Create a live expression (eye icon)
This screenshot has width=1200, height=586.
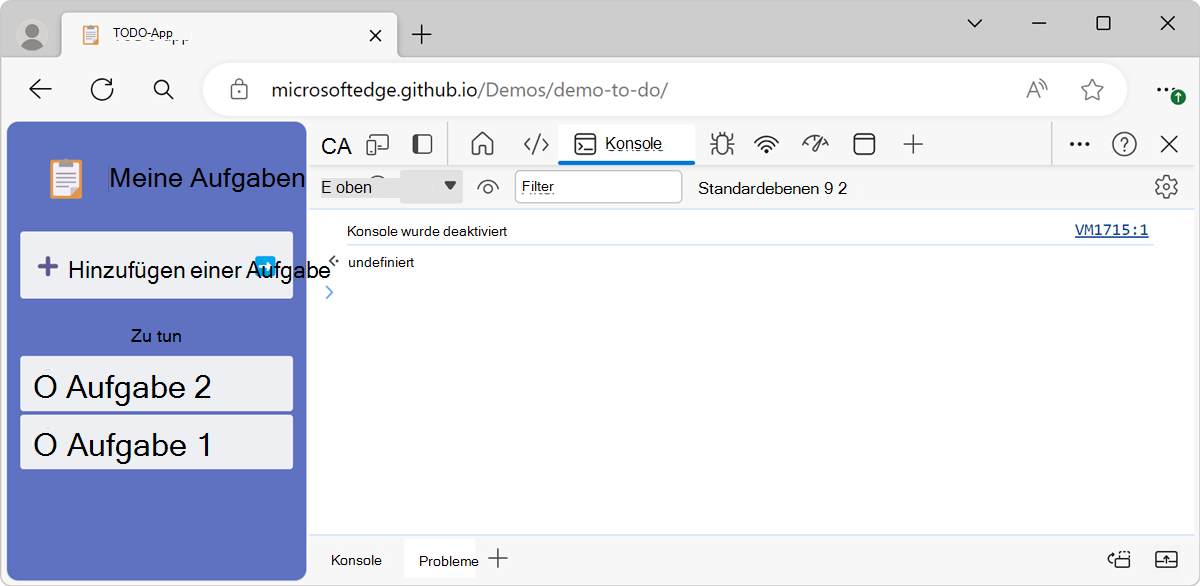click(x=488, y=187)
